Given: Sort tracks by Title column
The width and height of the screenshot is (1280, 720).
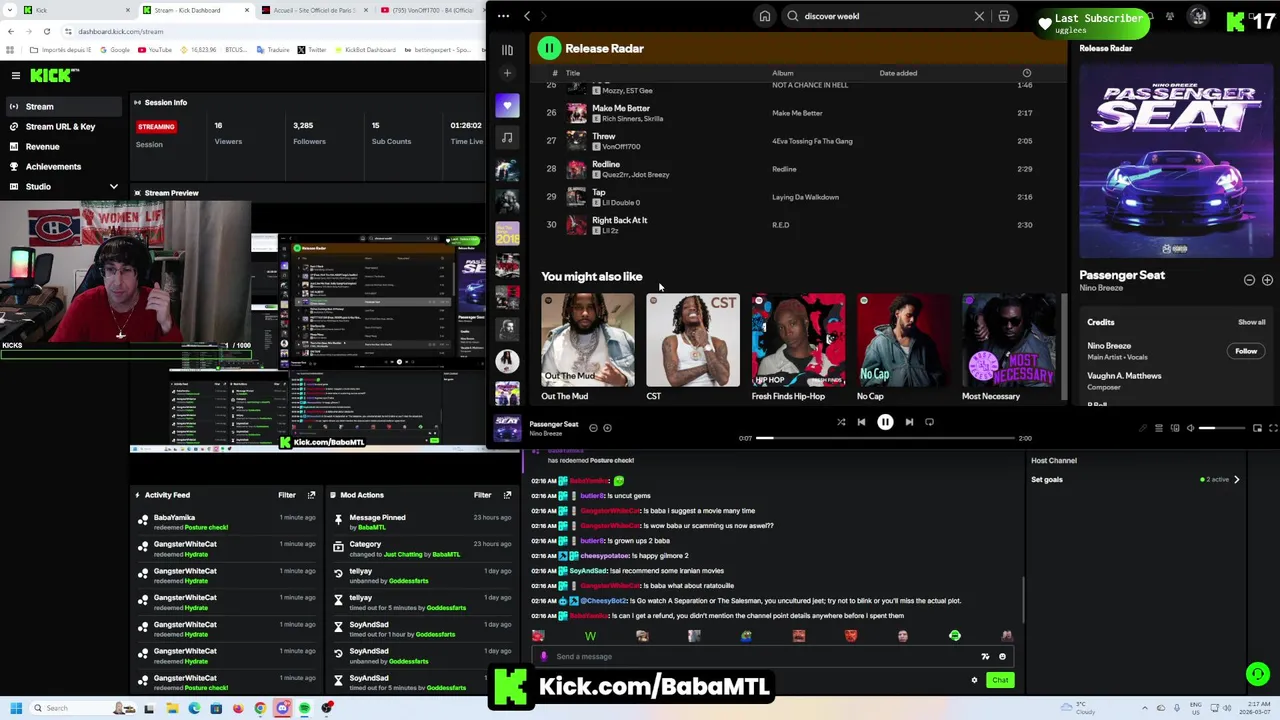Looking at the screenshot, I should 573,73.
